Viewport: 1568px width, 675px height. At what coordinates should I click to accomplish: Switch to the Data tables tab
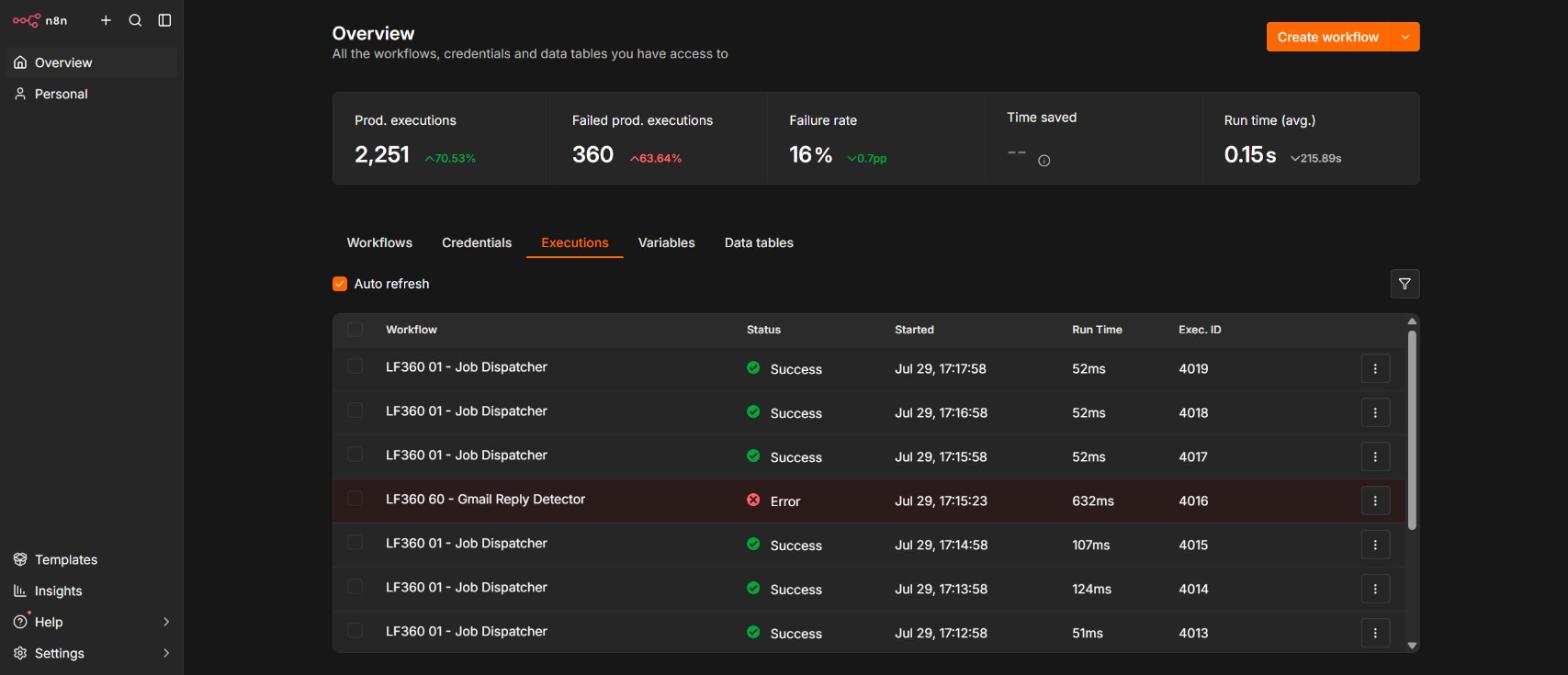[759, 243]
